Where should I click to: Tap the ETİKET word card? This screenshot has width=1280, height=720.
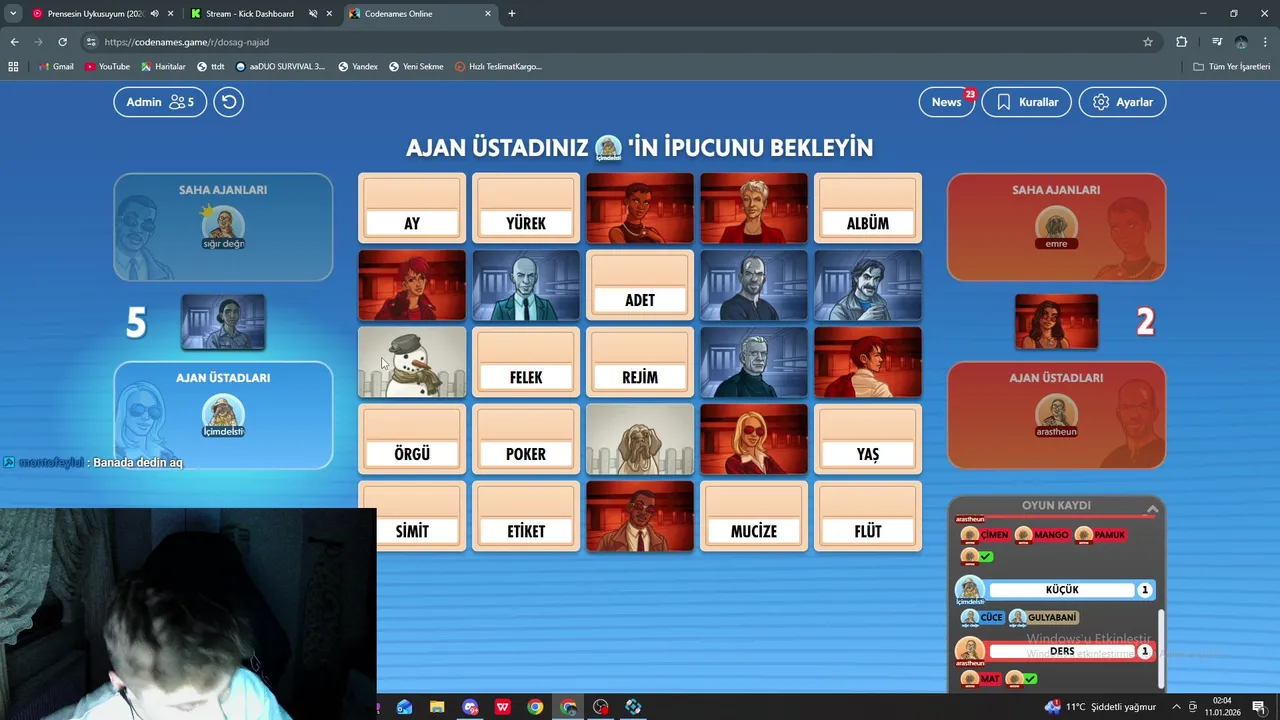click(526, 516)
